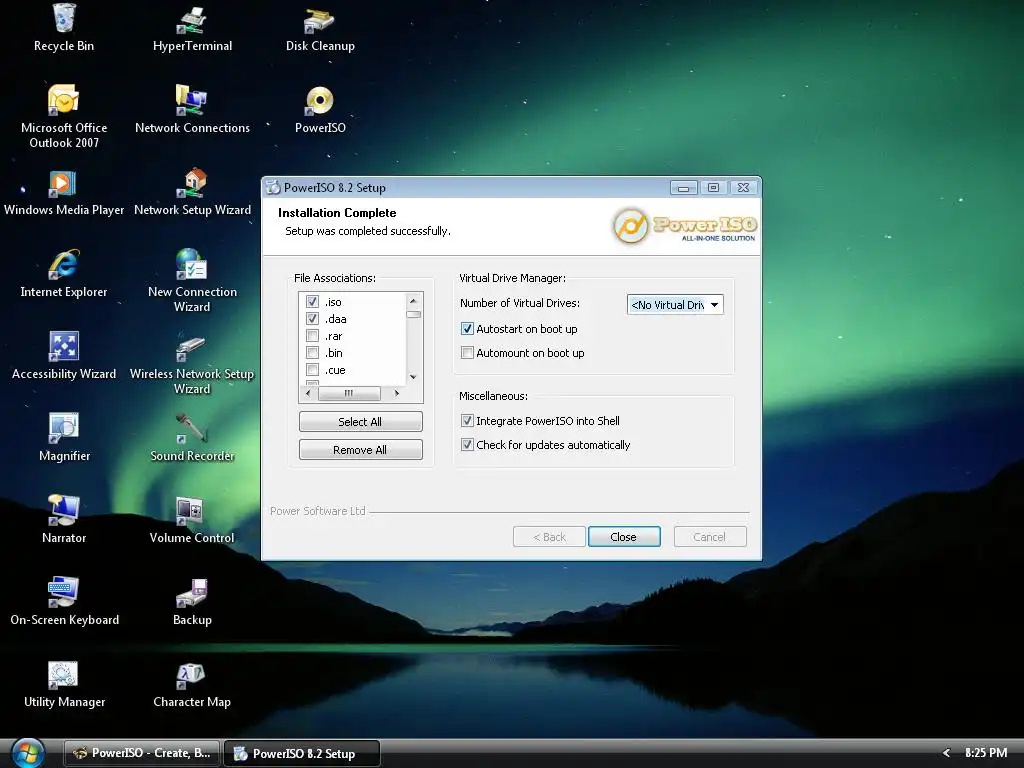
Task: Select the Network Setup Wizard icon
Action: (x=192, y=191)
